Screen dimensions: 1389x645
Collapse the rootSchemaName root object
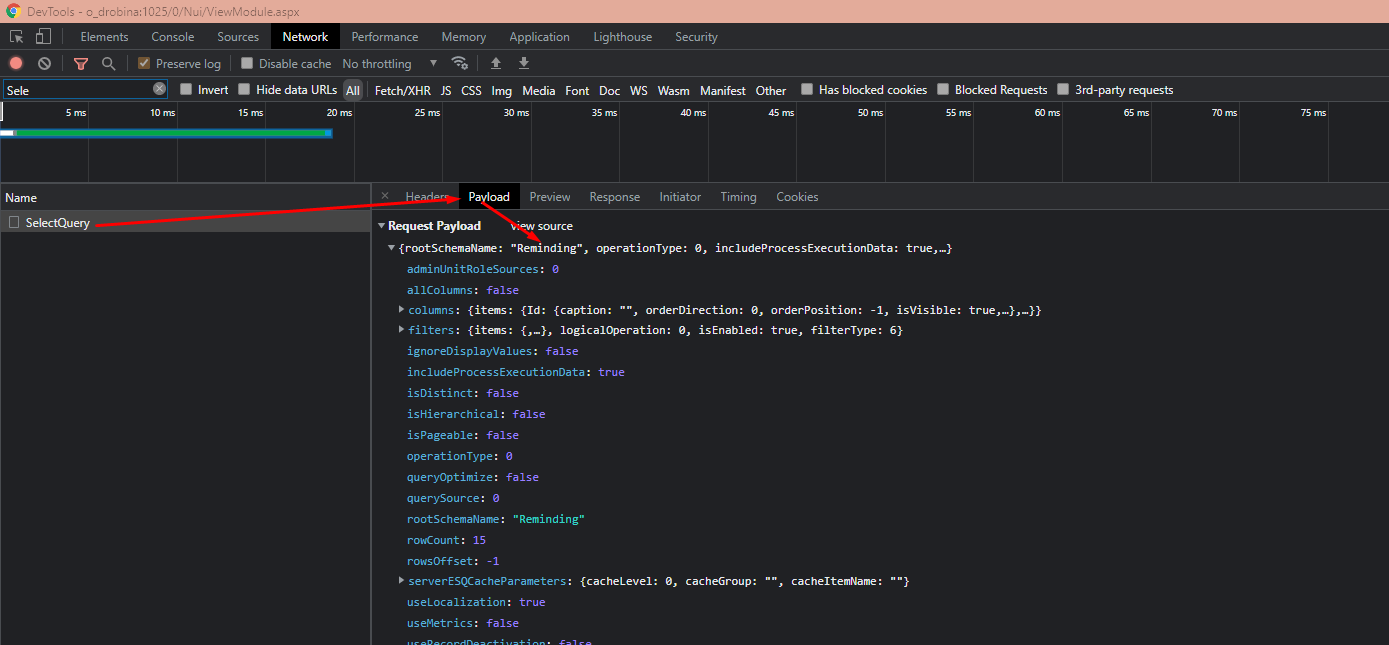point(392,247)
